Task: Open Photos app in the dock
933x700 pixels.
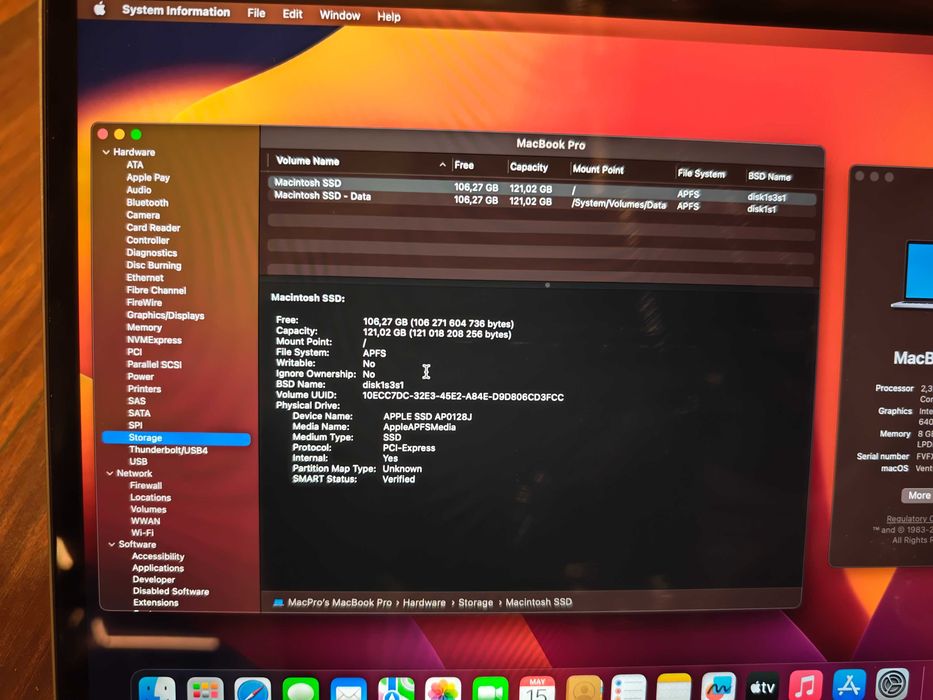Action: pos(443,690)
